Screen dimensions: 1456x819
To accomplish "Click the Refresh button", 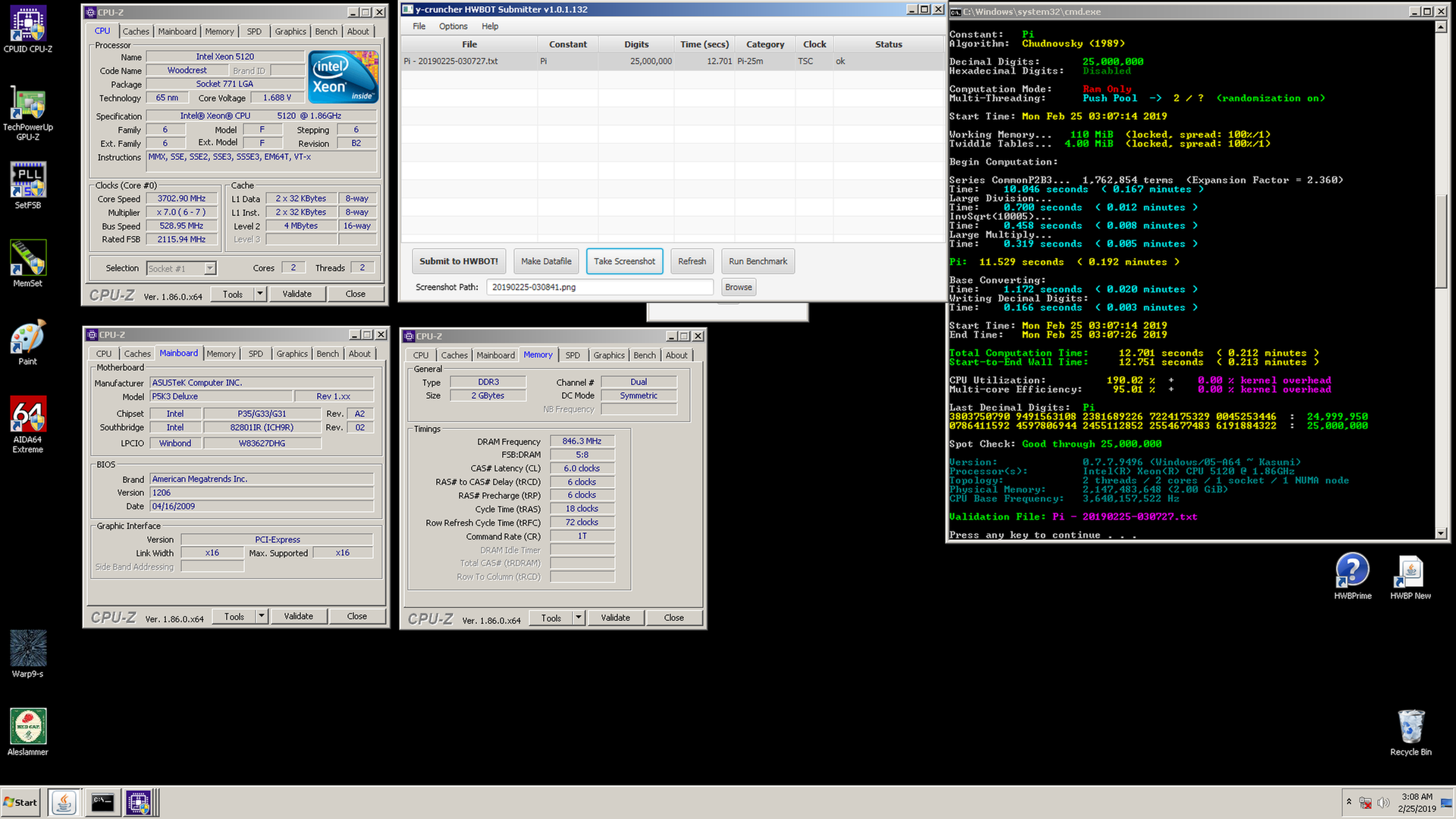I will [692, 261].
